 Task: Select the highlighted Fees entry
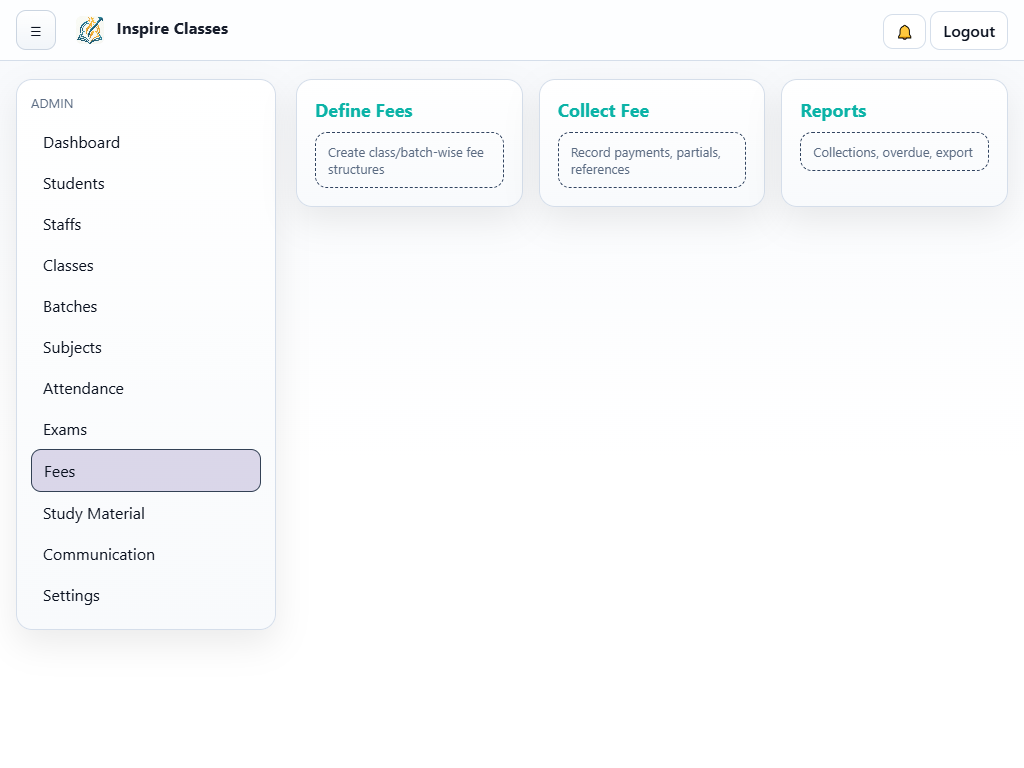145,470
